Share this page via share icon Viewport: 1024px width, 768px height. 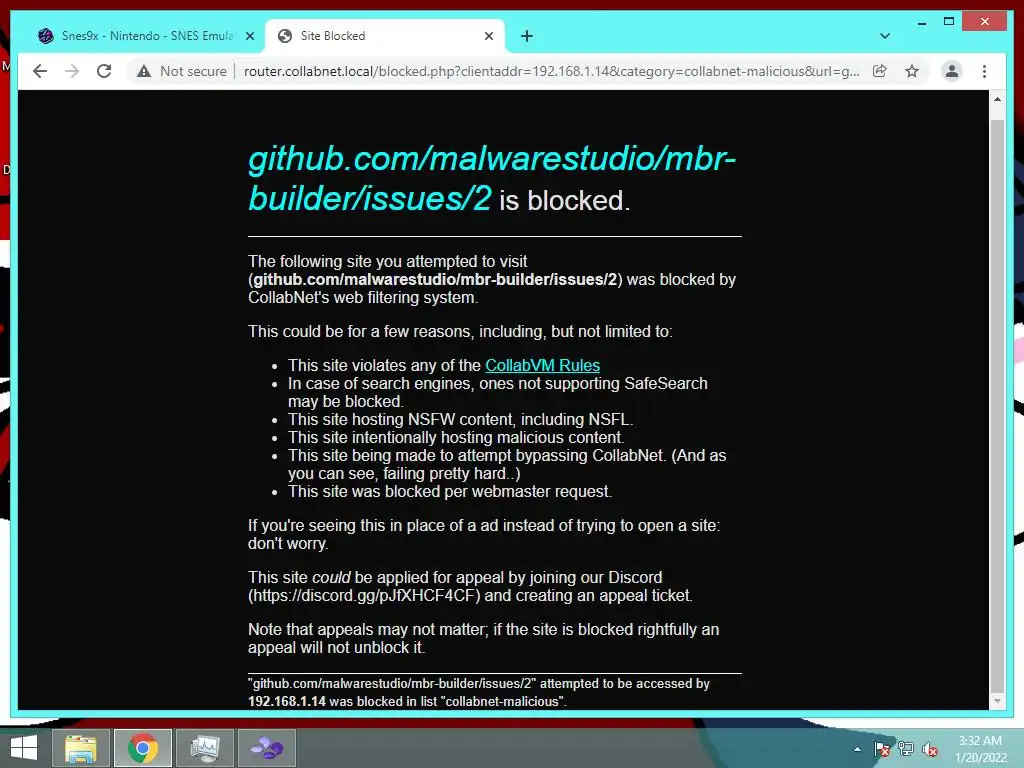coord(880,71)
